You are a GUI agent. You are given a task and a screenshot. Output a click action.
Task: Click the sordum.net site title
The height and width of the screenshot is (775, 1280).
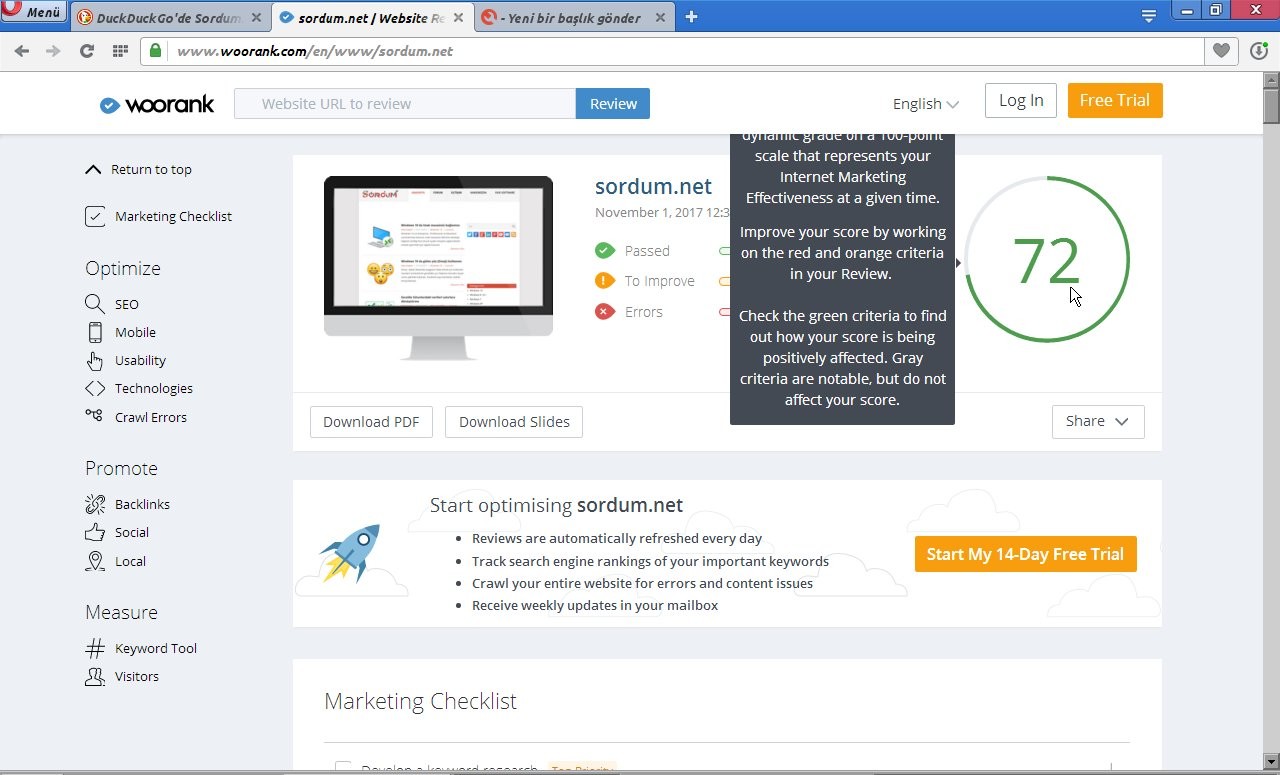tap(653, 187)
